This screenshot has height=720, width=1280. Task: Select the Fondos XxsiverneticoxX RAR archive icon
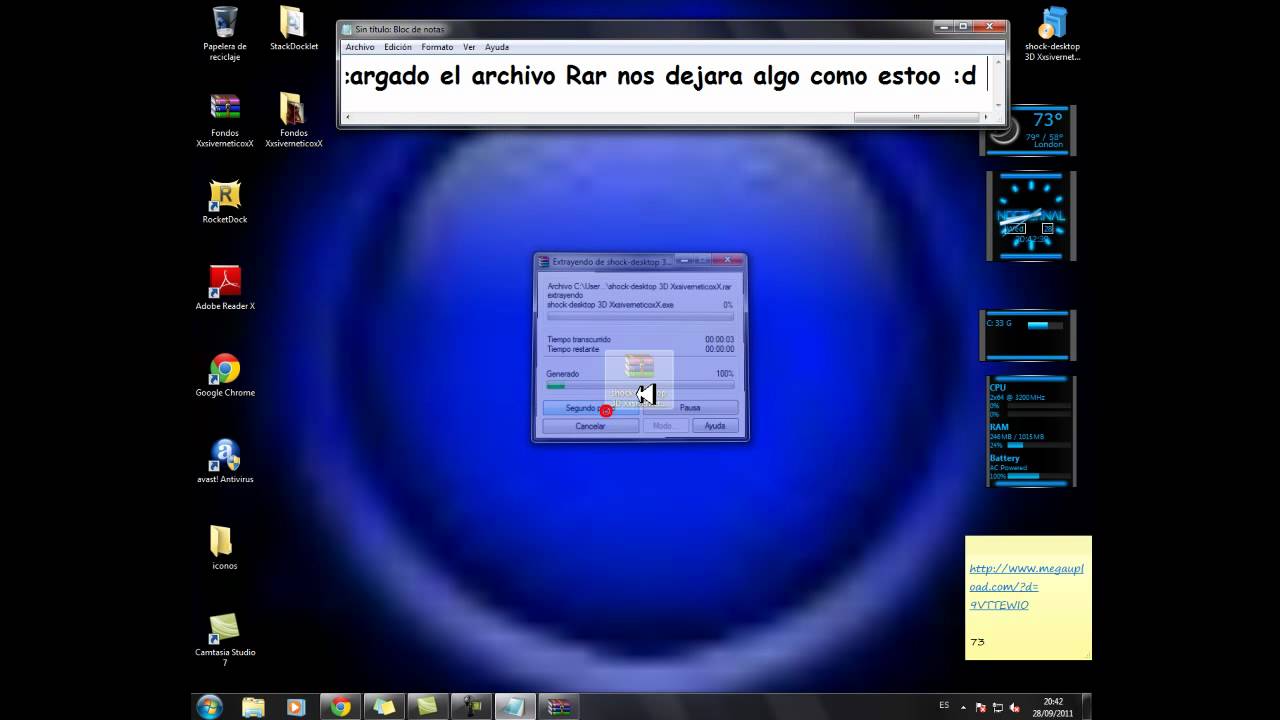225,120
